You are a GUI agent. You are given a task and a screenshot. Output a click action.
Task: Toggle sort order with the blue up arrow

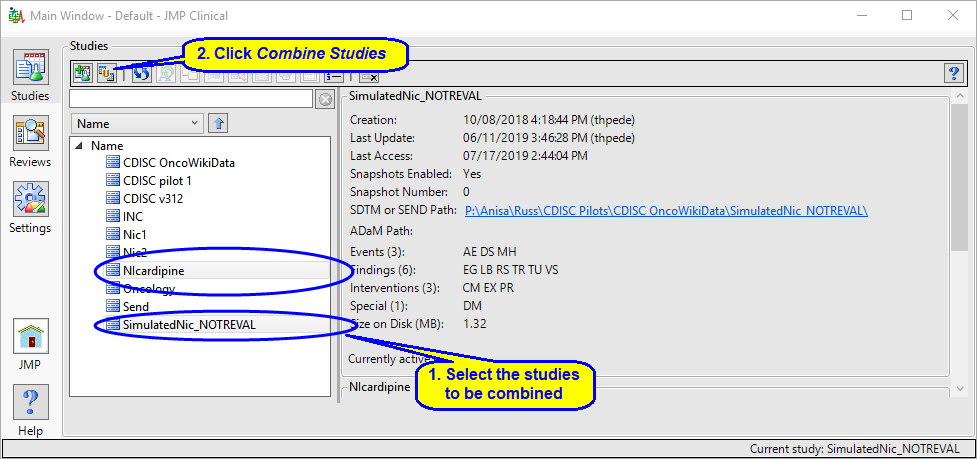click(x=217, y=123)
